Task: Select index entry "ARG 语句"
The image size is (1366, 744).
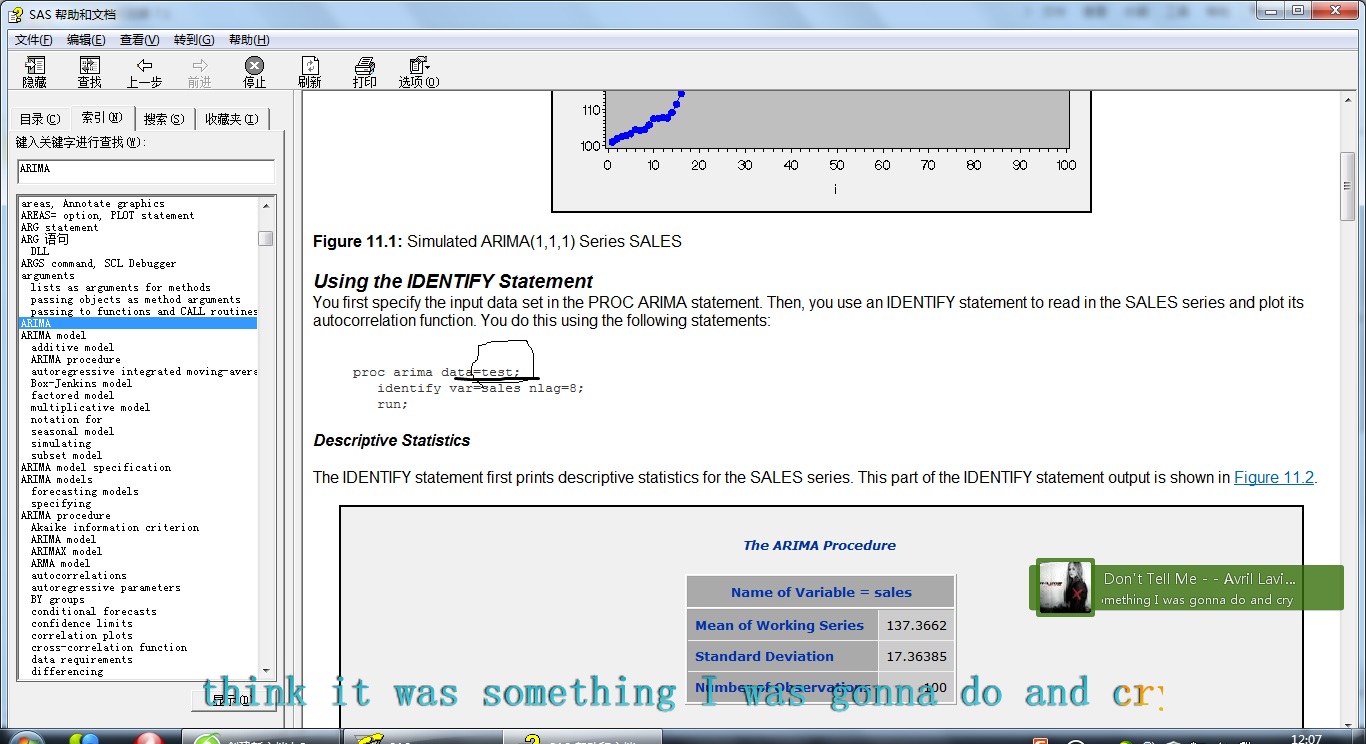Action: [x=45, y=240]
